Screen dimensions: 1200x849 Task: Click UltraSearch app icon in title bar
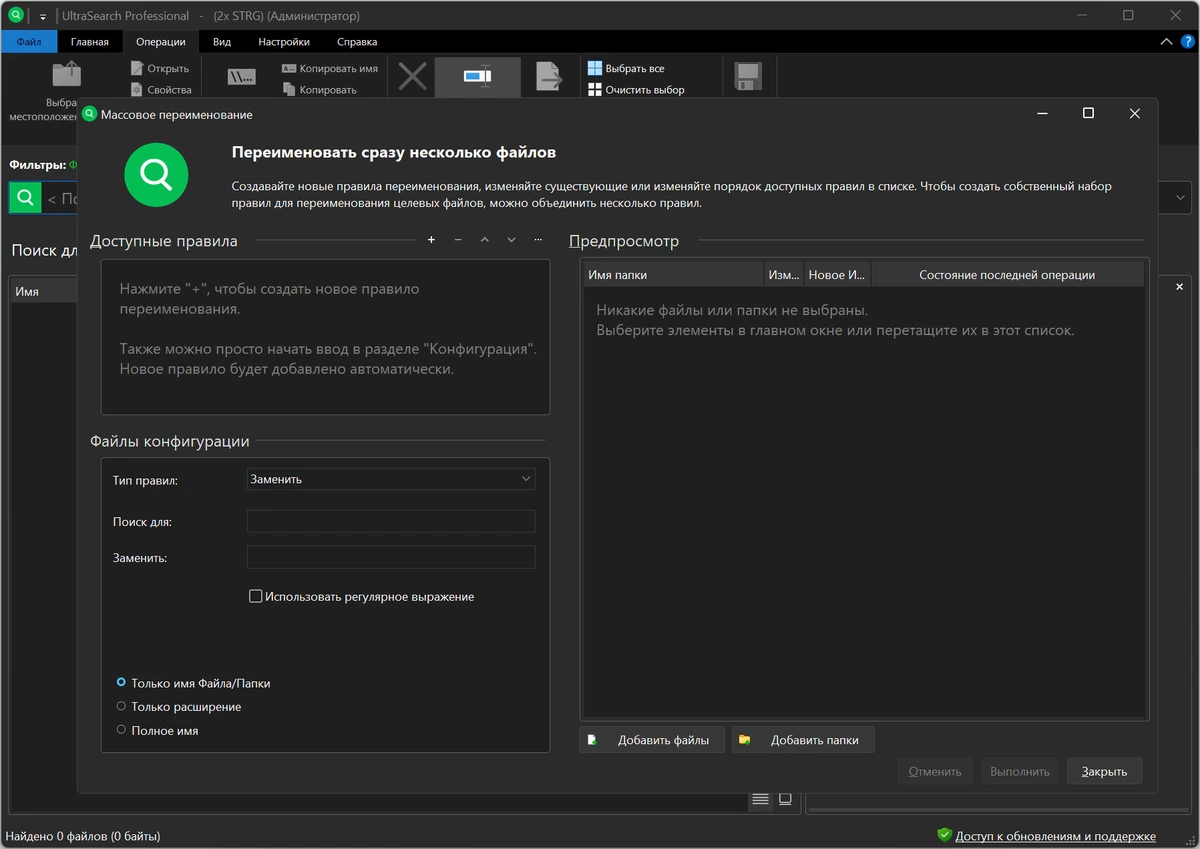[16, 15]
